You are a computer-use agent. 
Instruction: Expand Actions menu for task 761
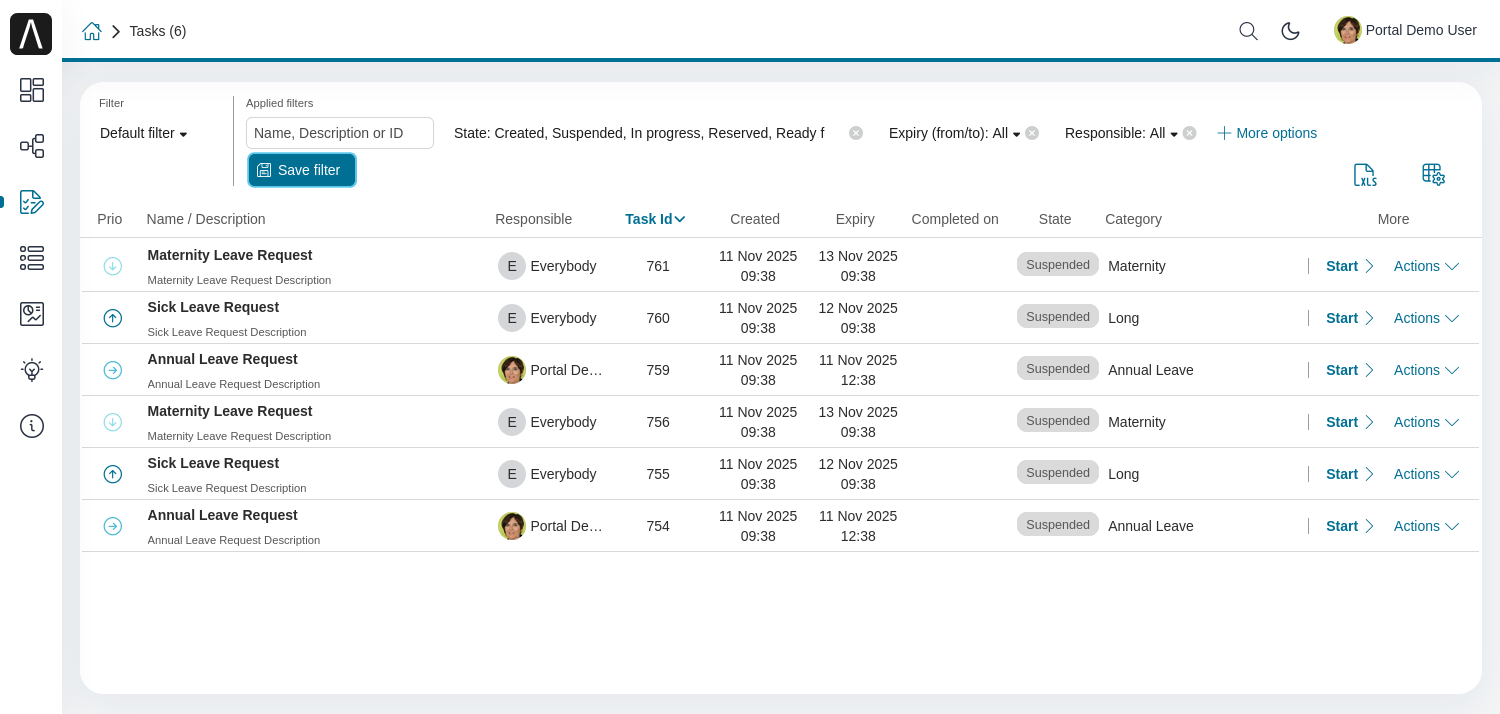click(x=1426, y=266)
